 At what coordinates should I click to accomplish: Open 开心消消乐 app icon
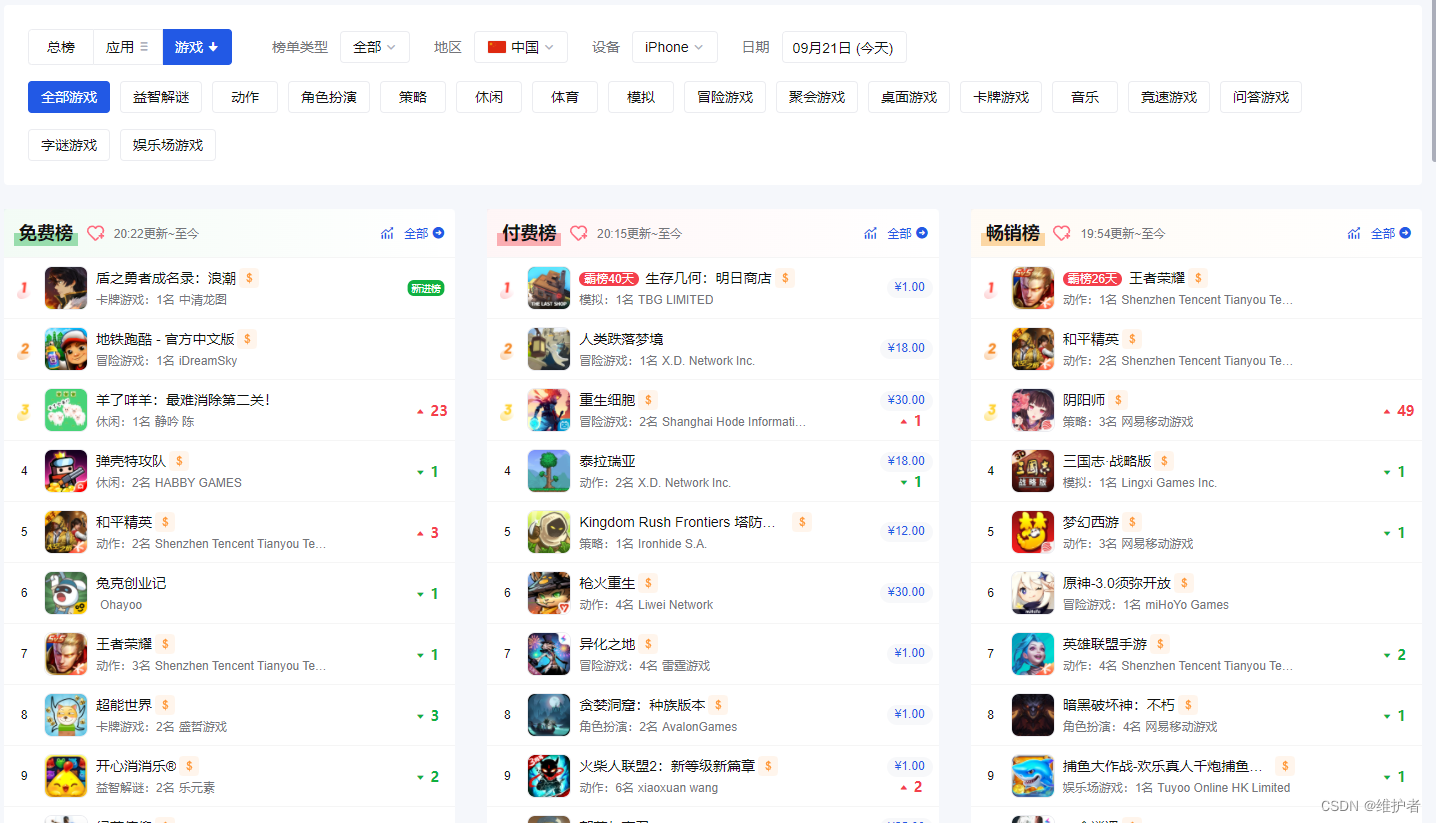click(x=66, y=776)
